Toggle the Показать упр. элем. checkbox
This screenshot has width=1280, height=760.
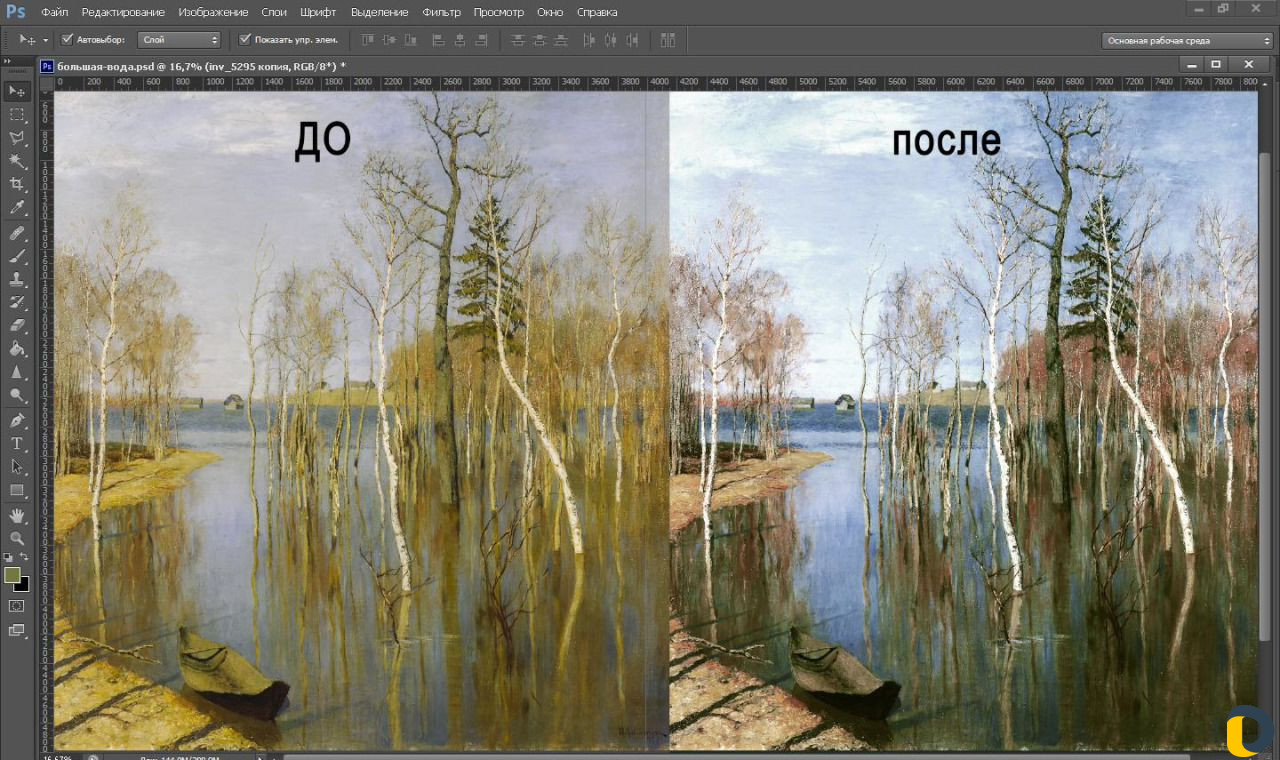point(245,40)
